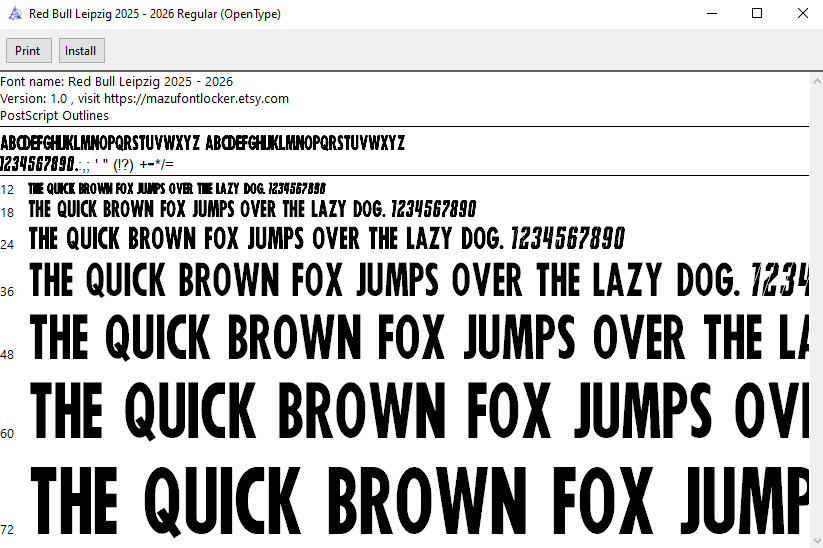Click the 60 point size label
The height and width of the screenshot is (548, 823).
[7, 434]
